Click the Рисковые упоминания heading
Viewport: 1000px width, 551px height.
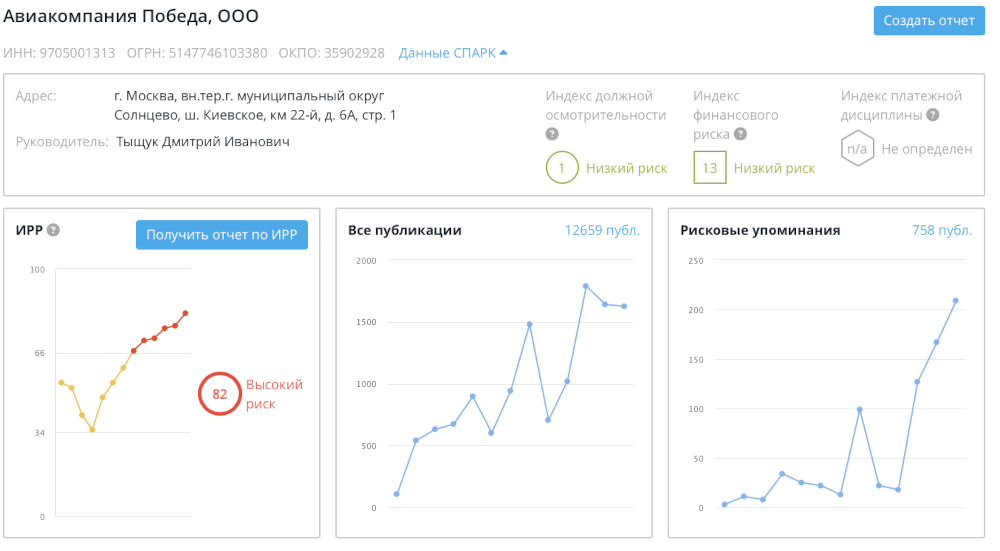[x=760, y=230]
